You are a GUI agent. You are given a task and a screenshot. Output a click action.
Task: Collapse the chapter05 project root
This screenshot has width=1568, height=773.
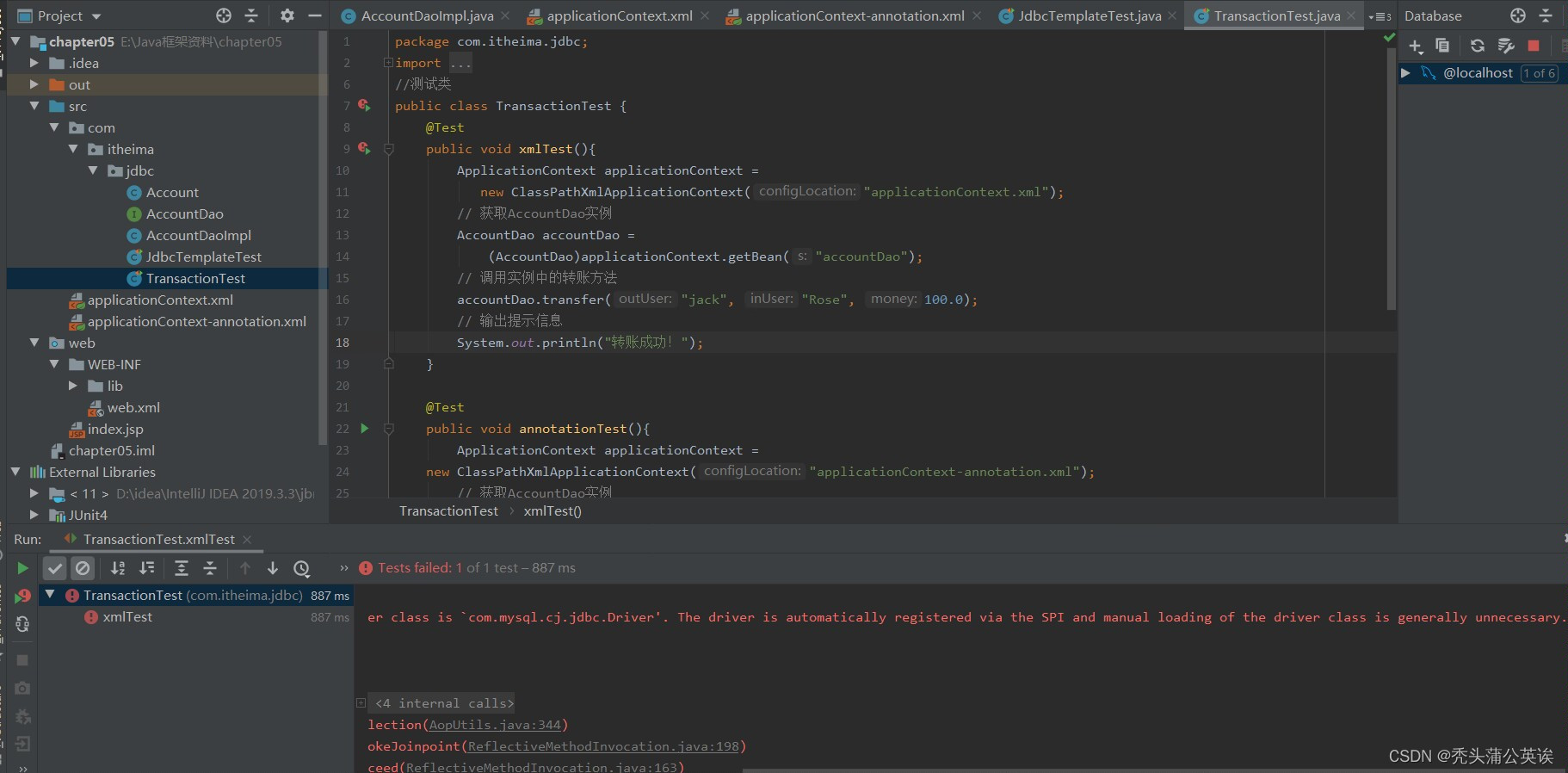click(x=15, y=41)
